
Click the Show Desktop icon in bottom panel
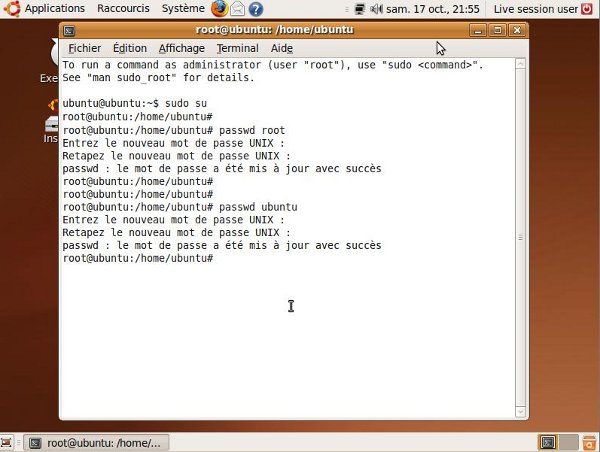[x=8, y=442]
